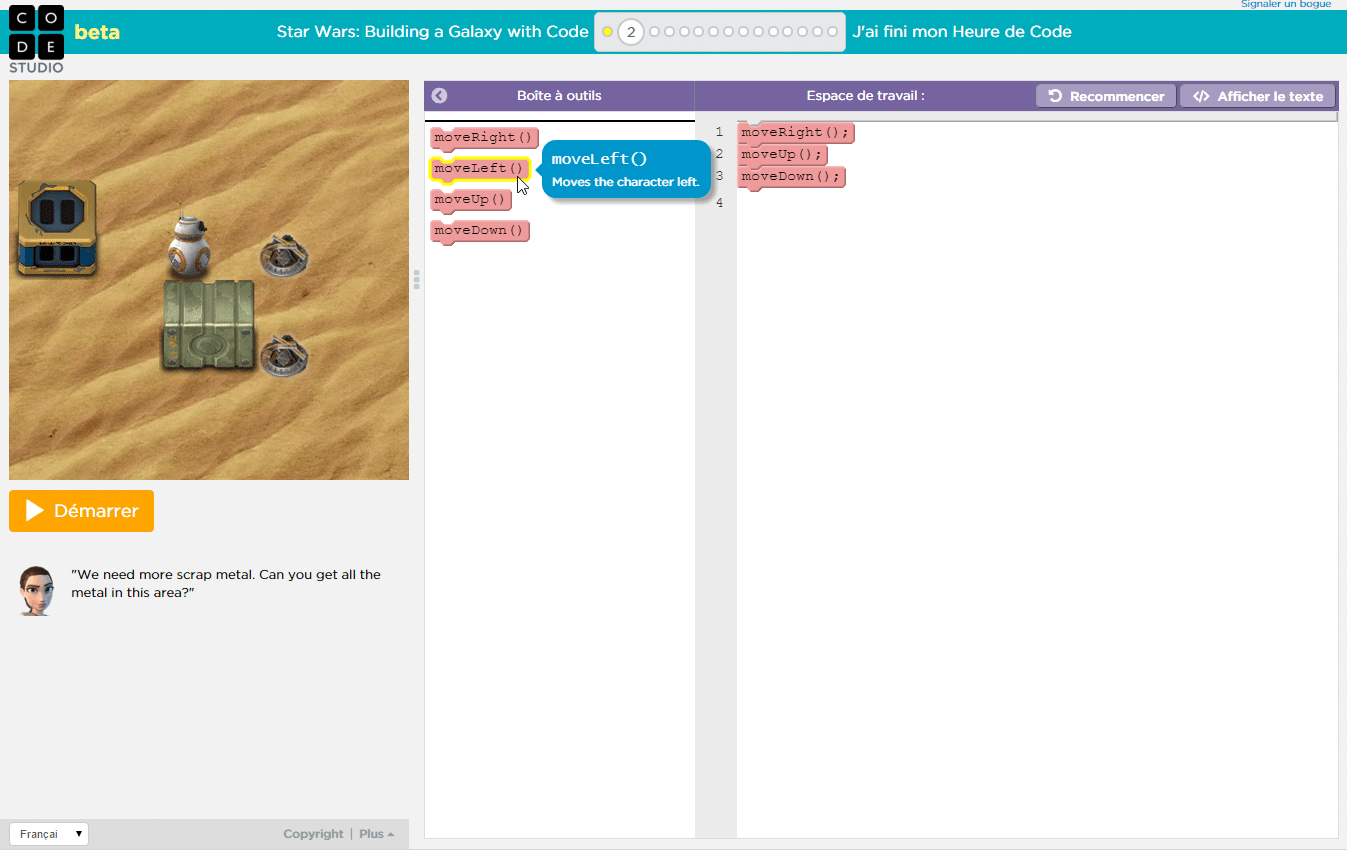Open the Copyright link in the footer

pos(313,834)
